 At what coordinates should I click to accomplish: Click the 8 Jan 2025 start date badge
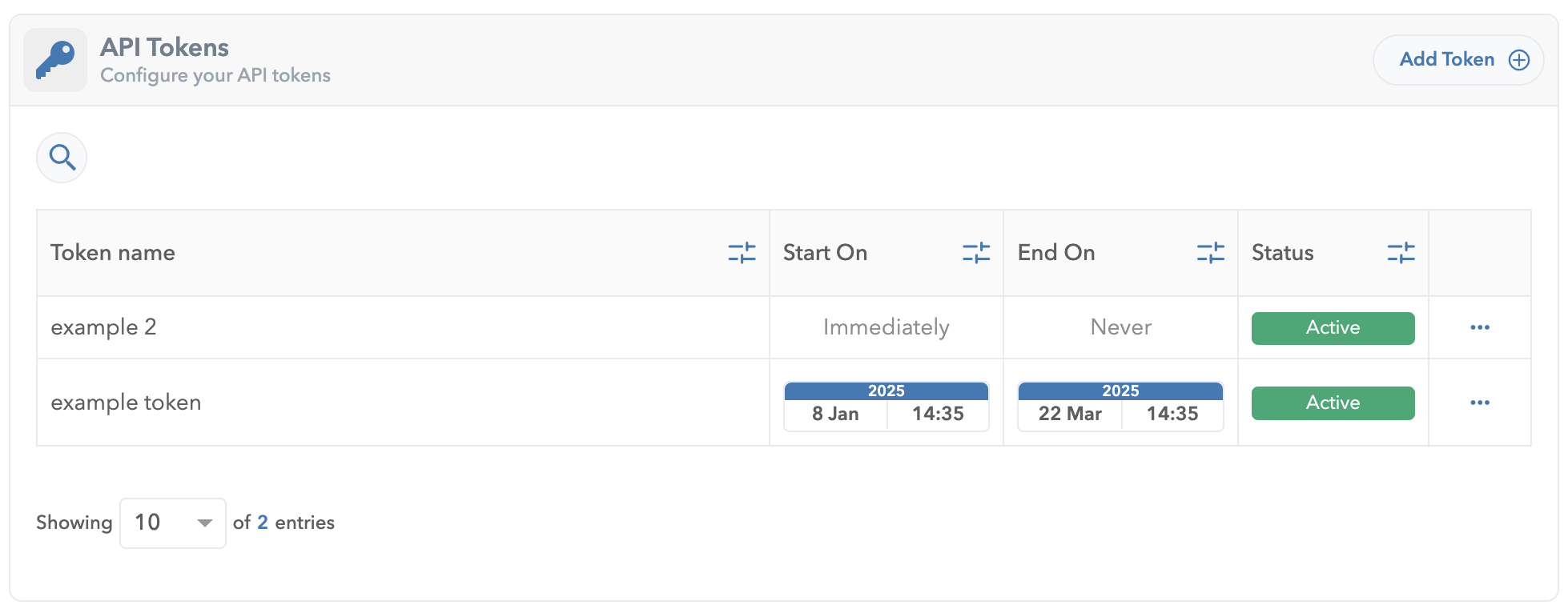click(886, 407)
